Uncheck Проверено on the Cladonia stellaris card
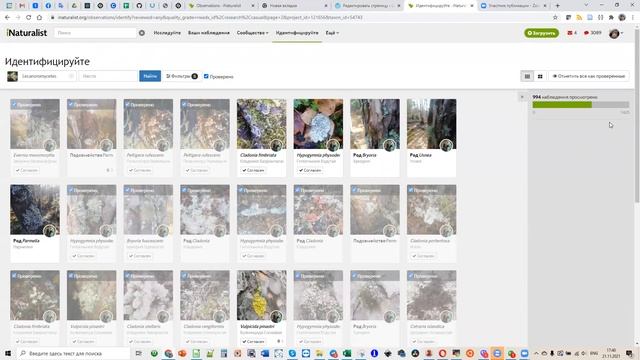This screenshot has width=640, height=360. point(128,276)
